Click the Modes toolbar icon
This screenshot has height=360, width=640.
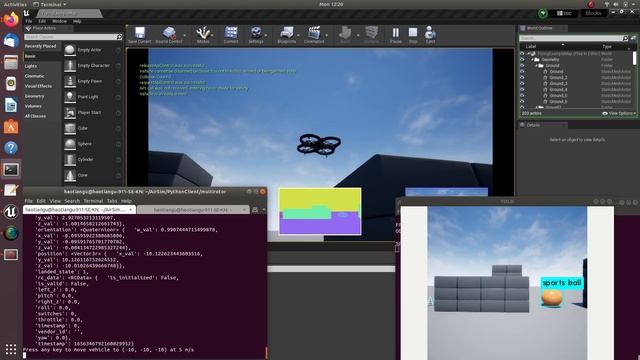(x=203, y=33)
